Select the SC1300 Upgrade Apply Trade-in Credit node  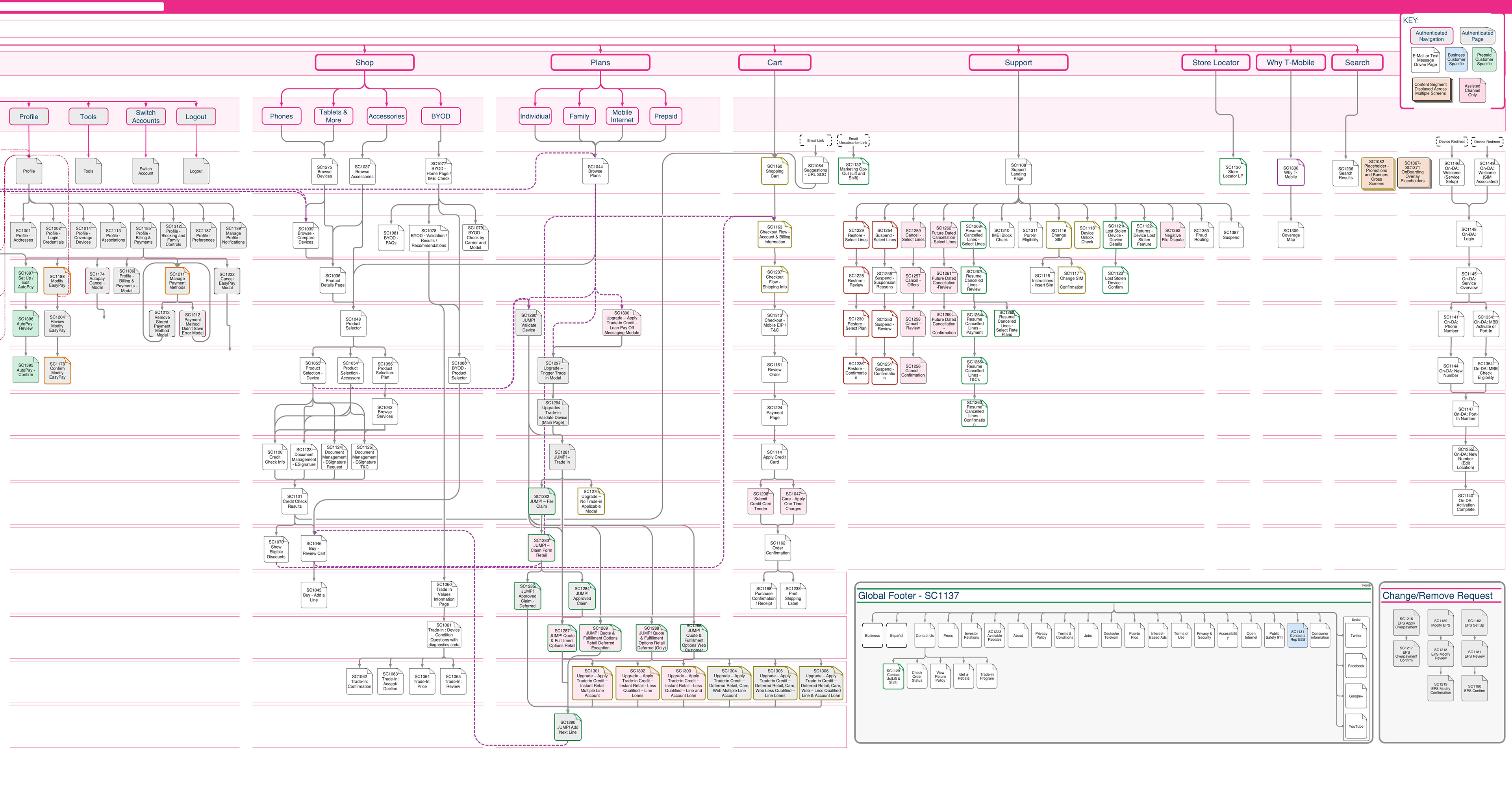(x=622, y=323)
